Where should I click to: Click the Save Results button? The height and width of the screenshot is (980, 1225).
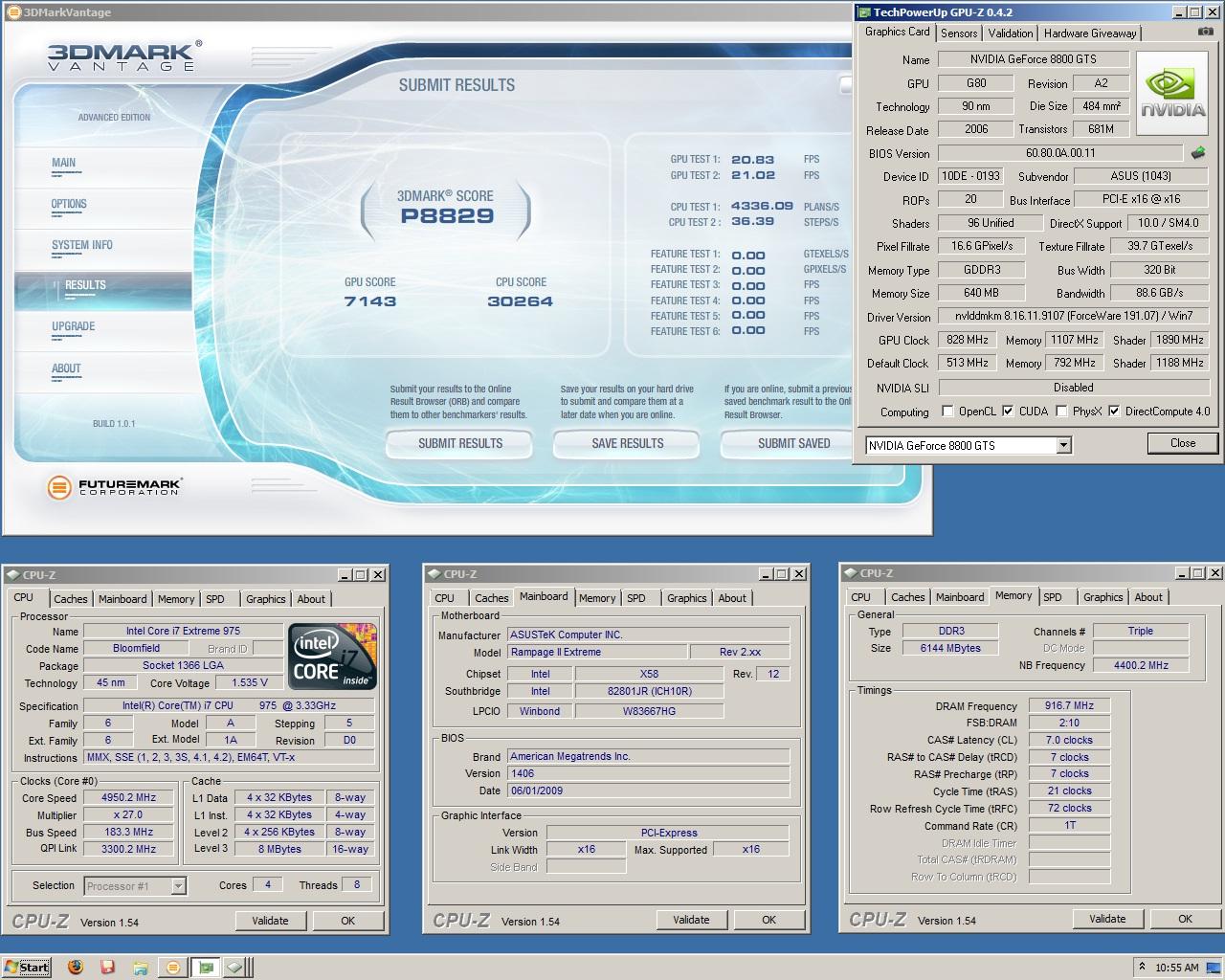(x=627, y=443)
